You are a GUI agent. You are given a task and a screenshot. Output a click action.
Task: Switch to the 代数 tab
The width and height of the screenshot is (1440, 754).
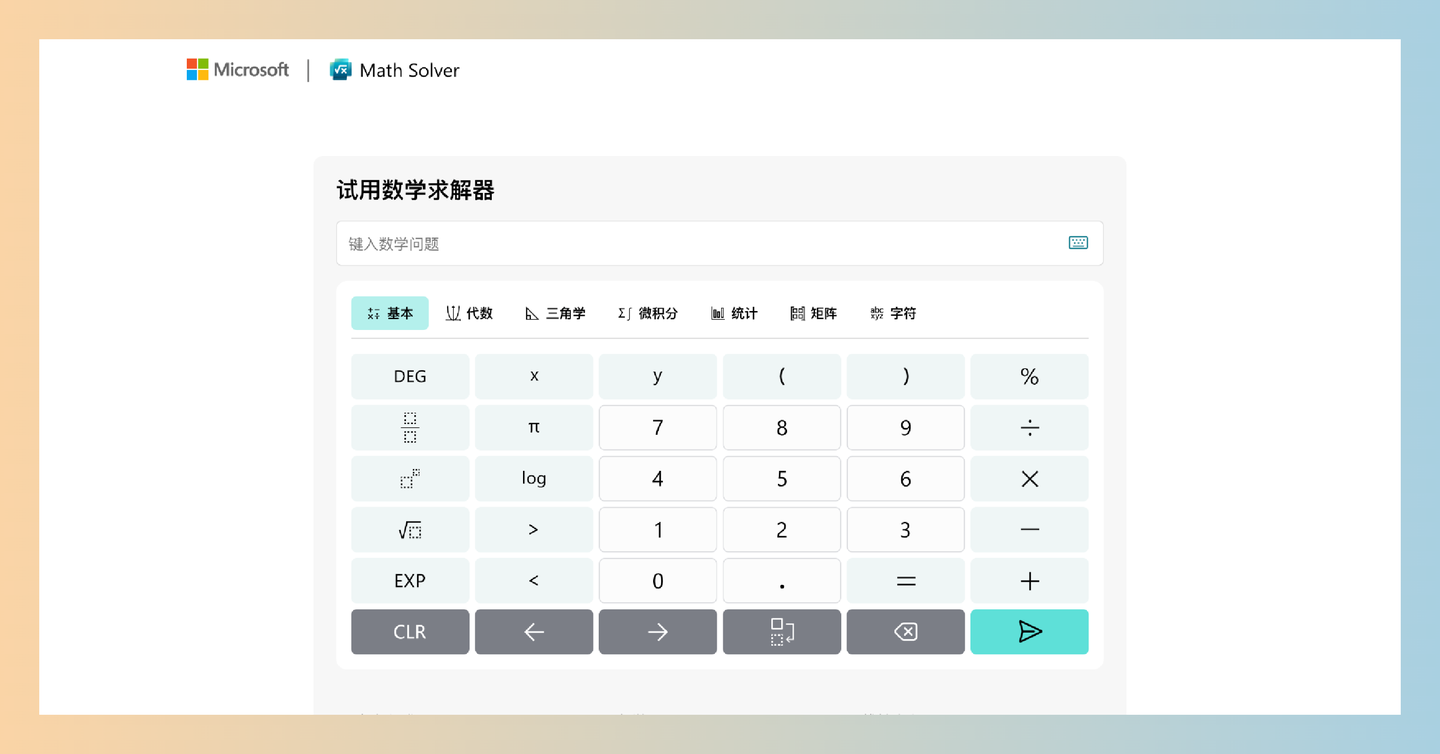(x=470, y=313)
